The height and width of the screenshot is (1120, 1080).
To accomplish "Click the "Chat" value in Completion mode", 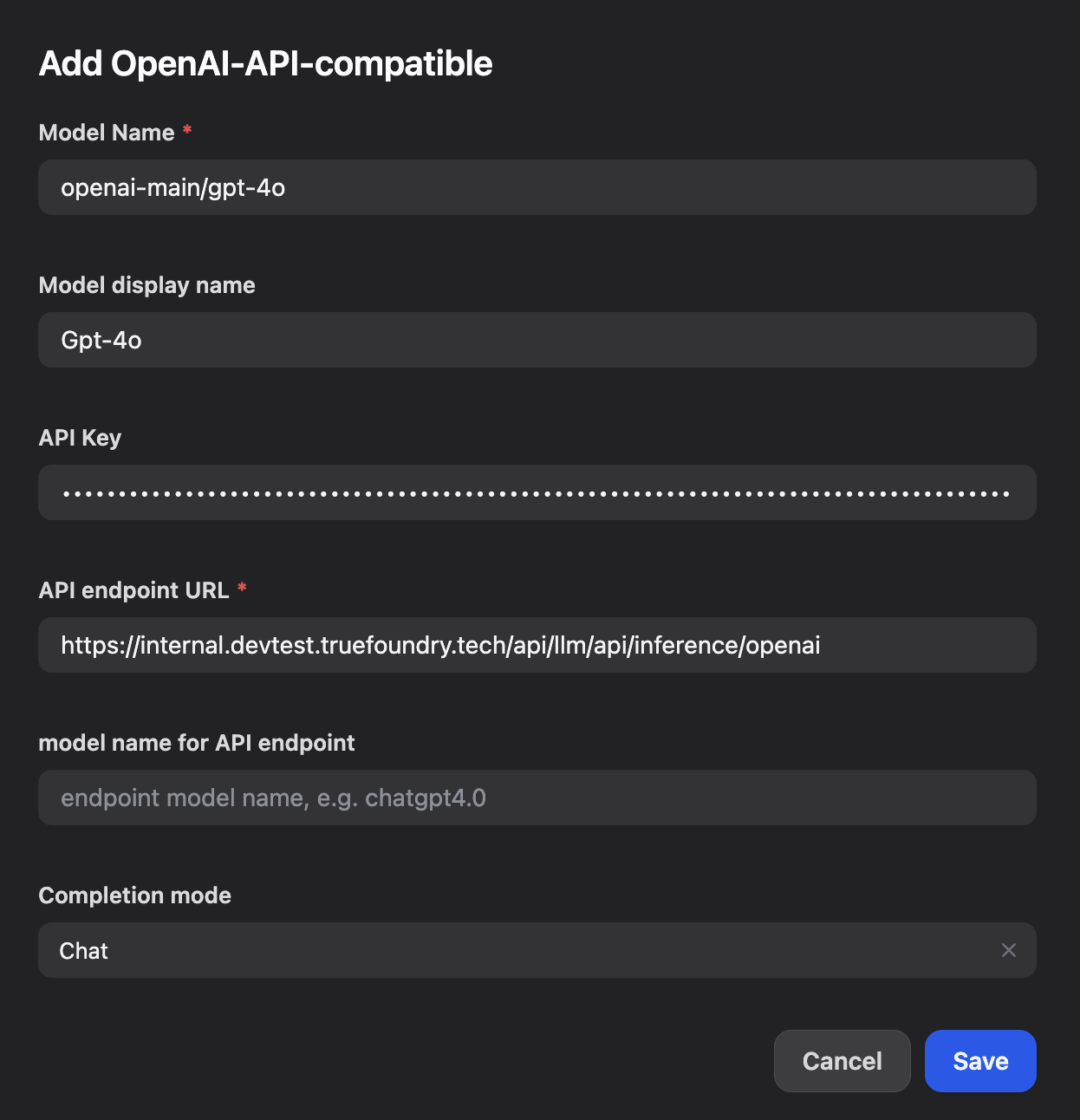I will (83, 951).
